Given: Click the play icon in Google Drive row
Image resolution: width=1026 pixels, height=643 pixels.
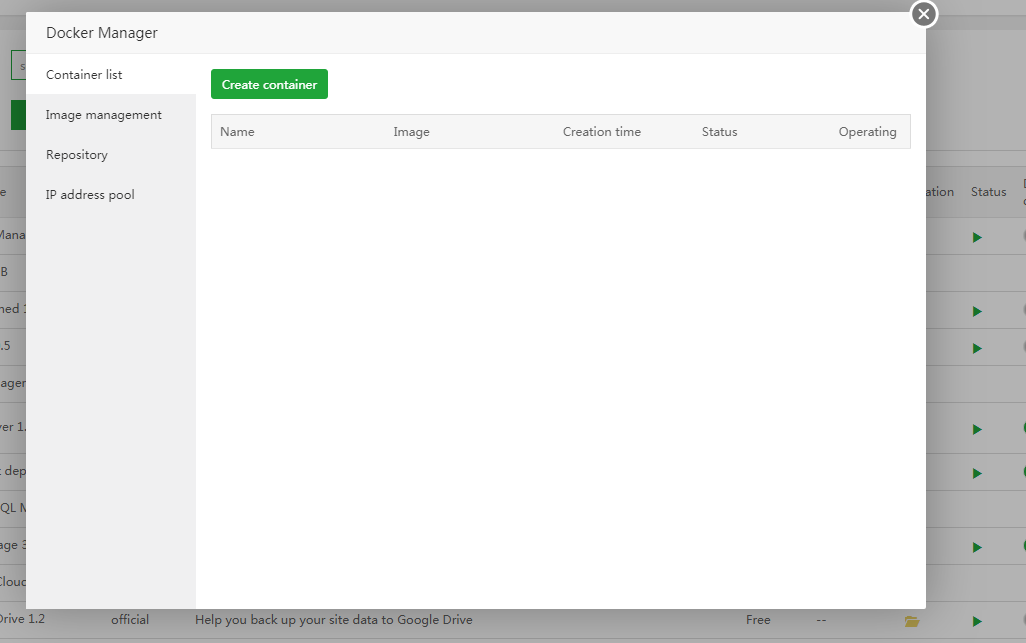Looking at the screenshot, I should 977,621.
